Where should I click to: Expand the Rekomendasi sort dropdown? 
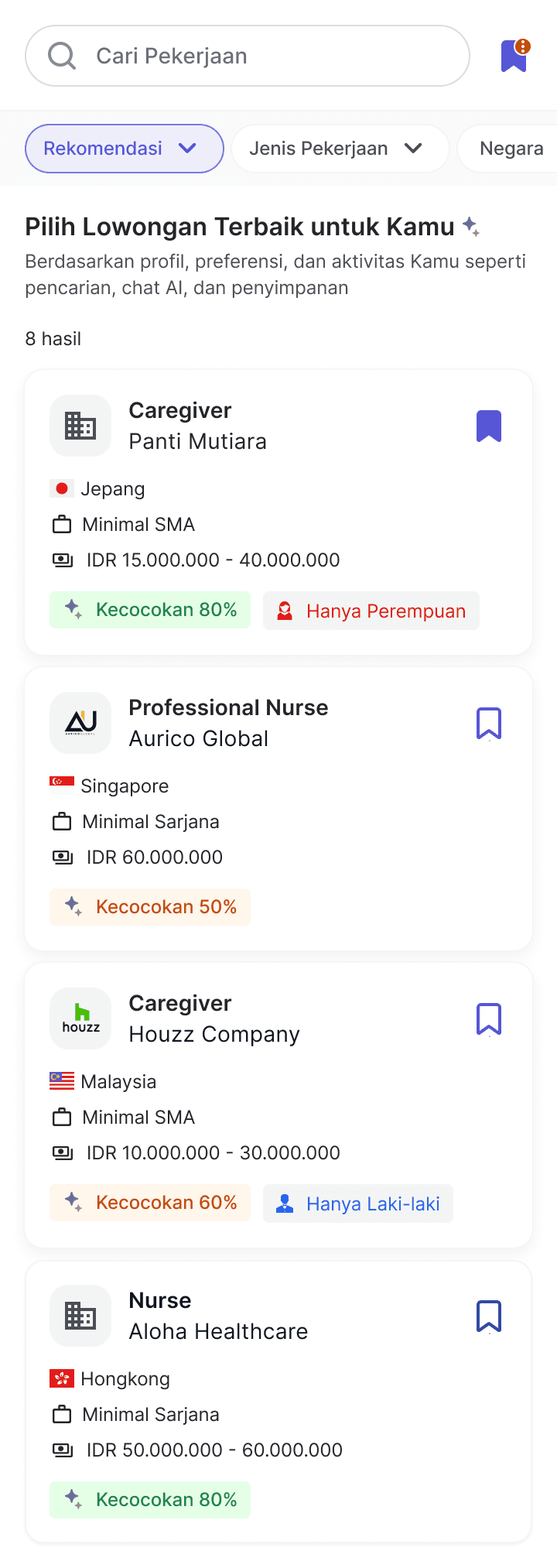(124, 149)
